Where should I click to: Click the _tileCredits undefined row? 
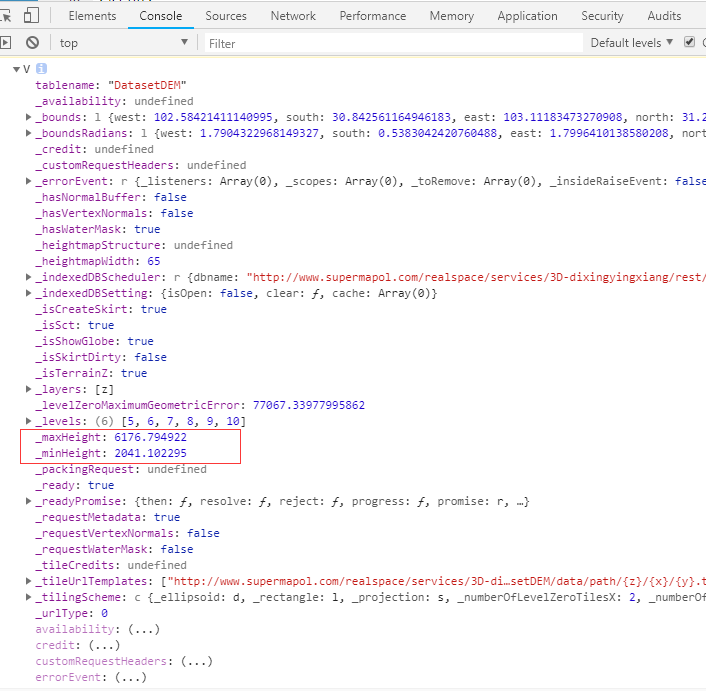click(x=111, y=565)
